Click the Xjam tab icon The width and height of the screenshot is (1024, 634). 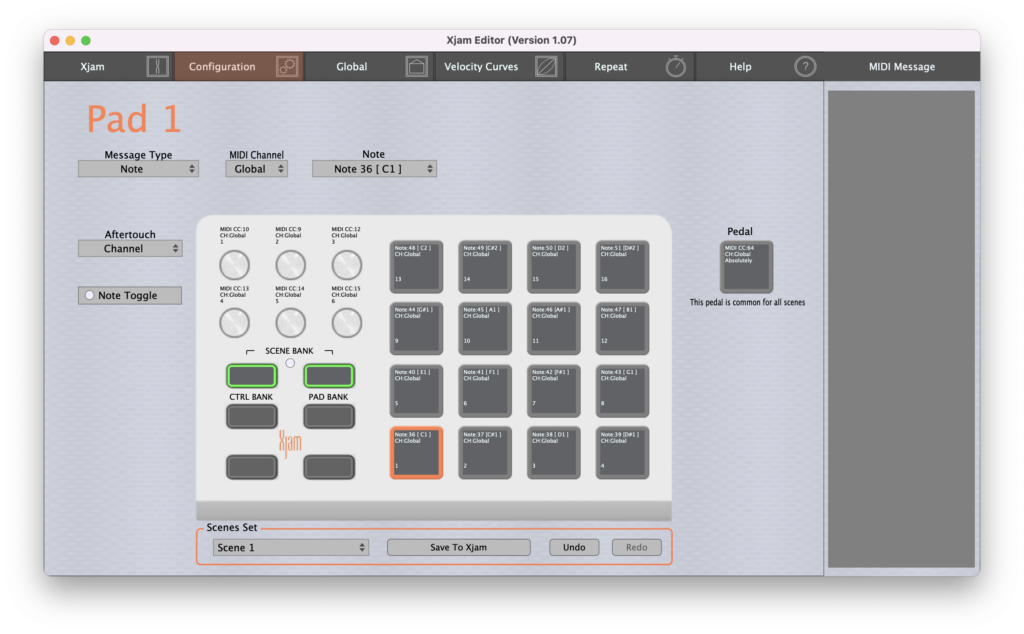[158, 67]
